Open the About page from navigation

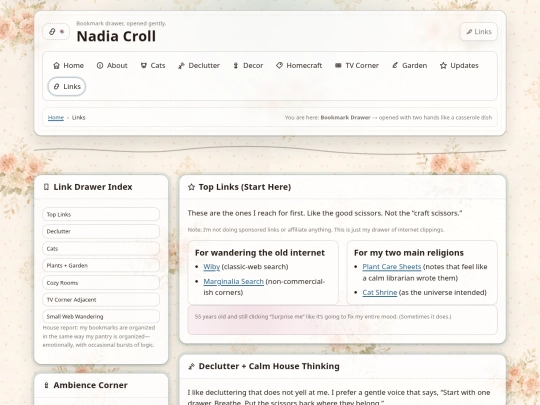click(x=112, y=65)
